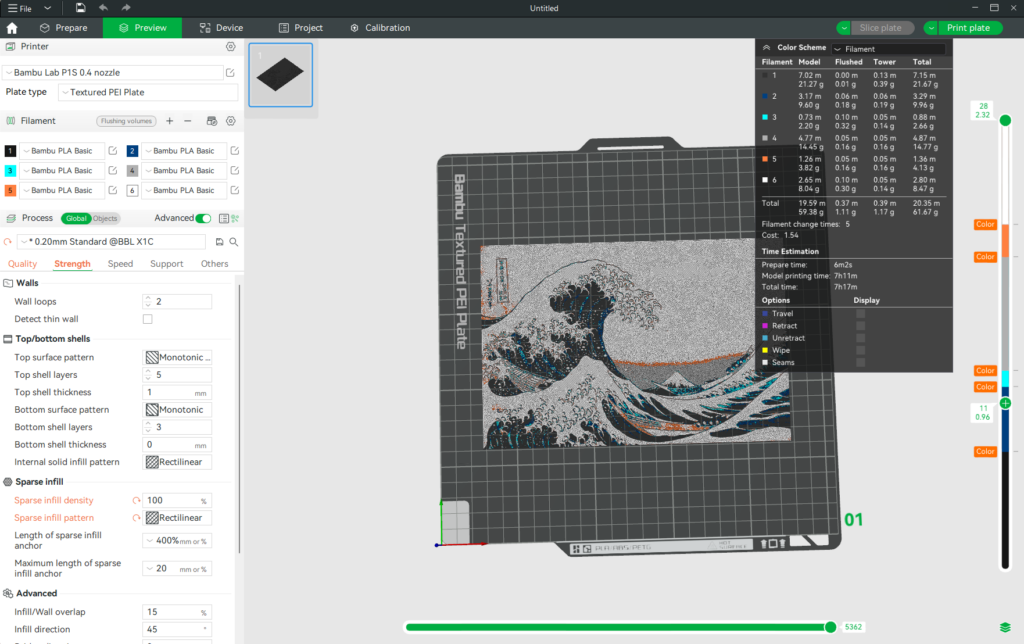Image resolution: width=1024 pixels, height=644 pixels.
Task: Click the Slice plate button
Action: coord(881,28)
